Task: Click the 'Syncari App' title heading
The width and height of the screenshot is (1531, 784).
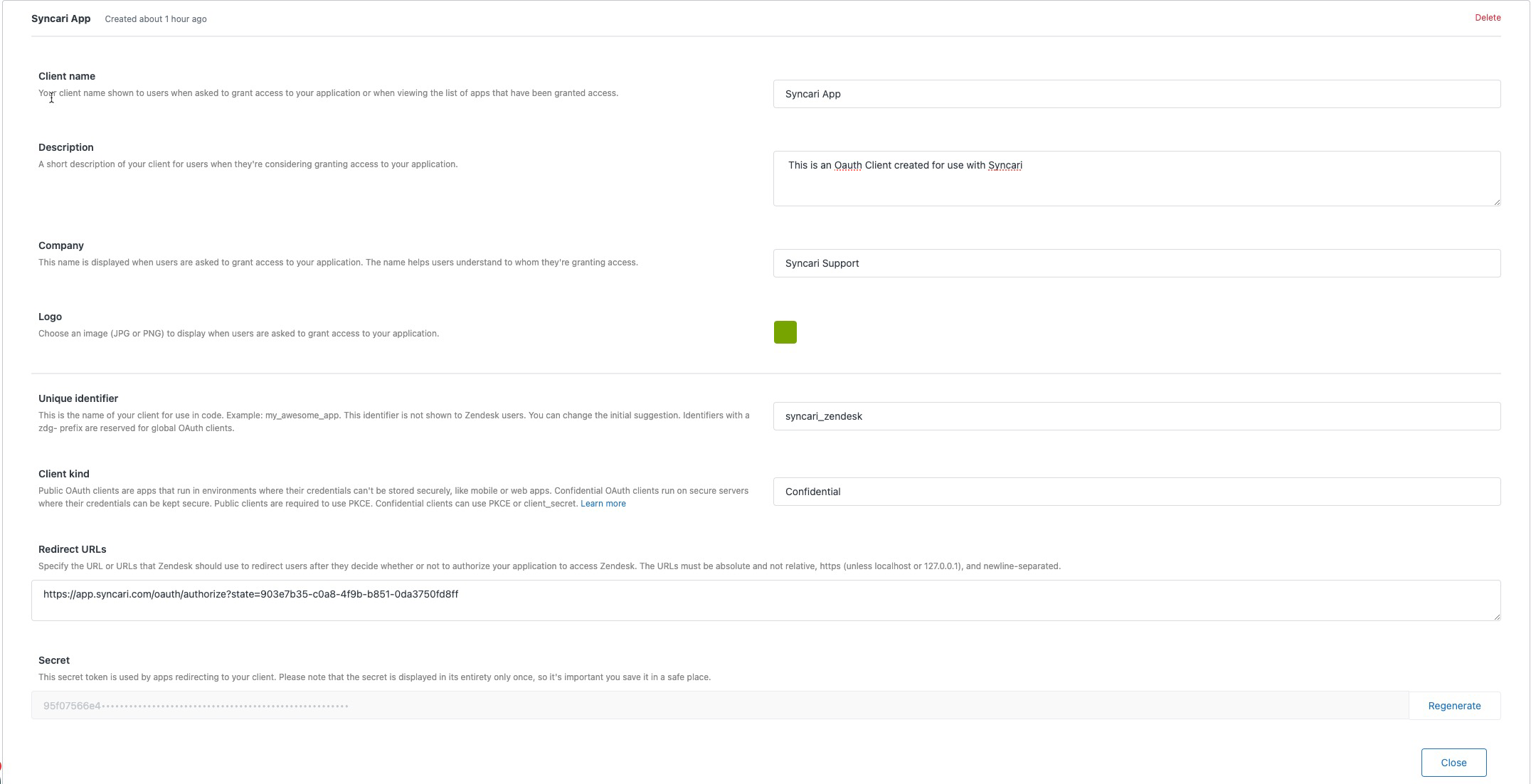Action: [61, 18]
